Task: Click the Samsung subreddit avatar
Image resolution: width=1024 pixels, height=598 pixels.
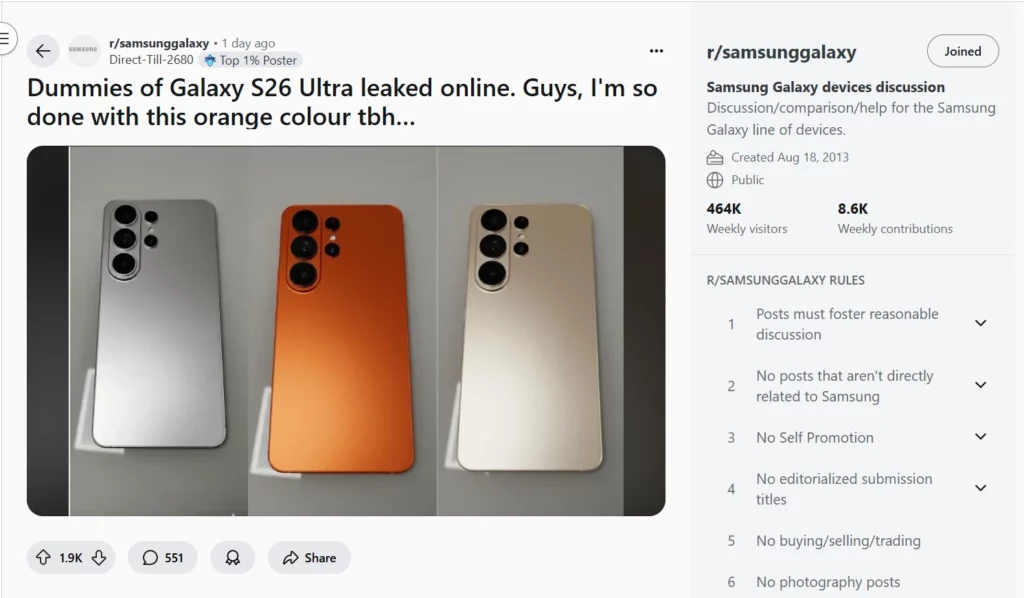Action: pos(83,50)
